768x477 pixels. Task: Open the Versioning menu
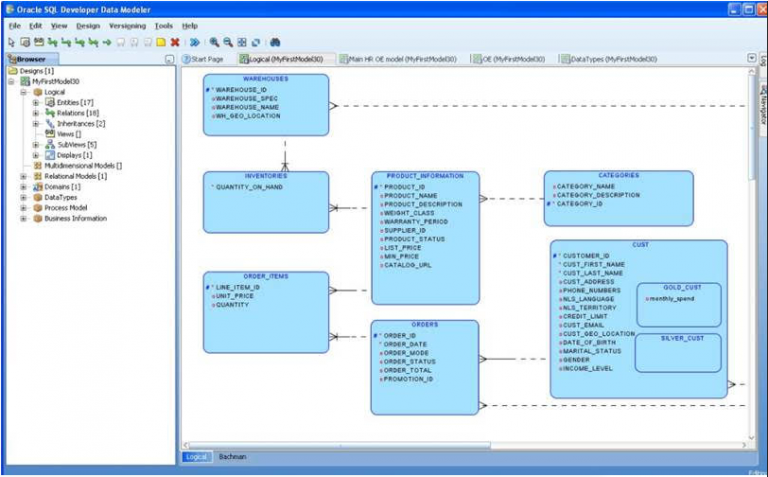point(126,25)
